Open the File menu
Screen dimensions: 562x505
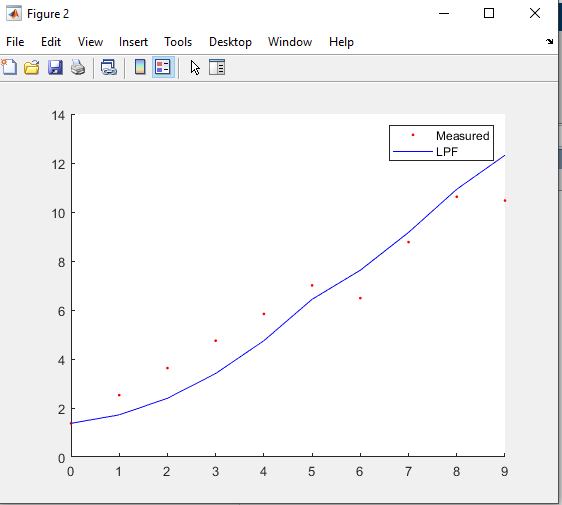point(15,42)
